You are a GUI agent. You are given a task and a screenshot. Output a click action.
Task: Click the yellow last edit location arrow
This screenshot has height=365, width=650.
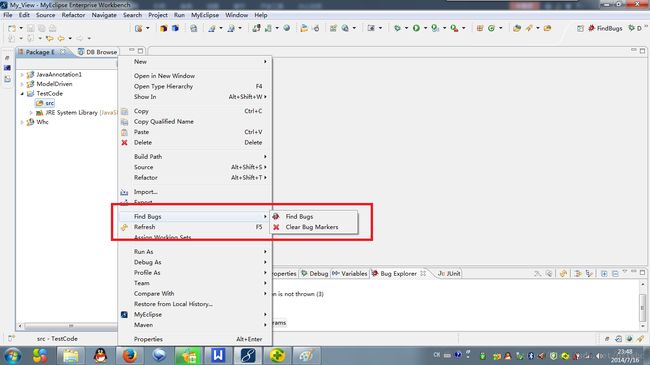coord(49,38)
